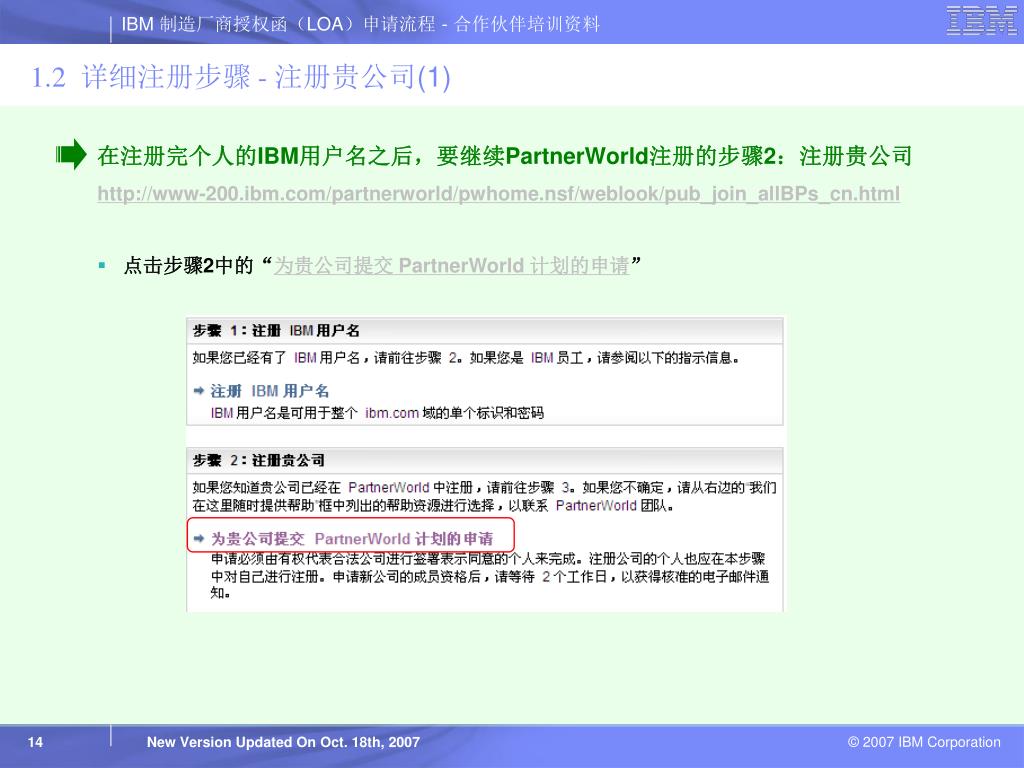This screenshot has width=1024, height=768.
Task: Click slide title "1.2 详细注册步骤 - 注册贵公司(1)"
Action: [x=240, y=78]
